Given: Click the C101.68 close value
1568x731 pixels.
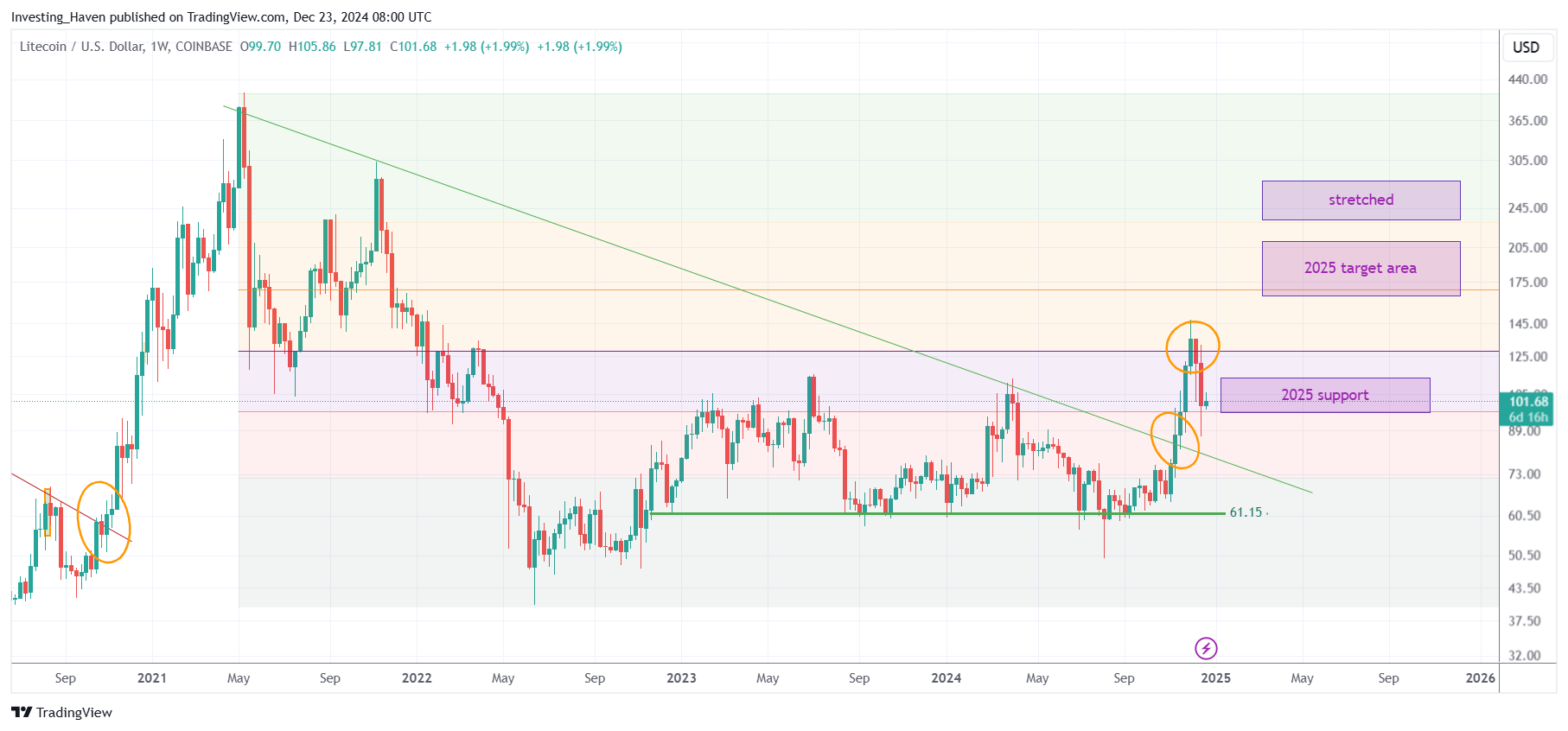Looking at the screenshot, I should pos(413,47).
